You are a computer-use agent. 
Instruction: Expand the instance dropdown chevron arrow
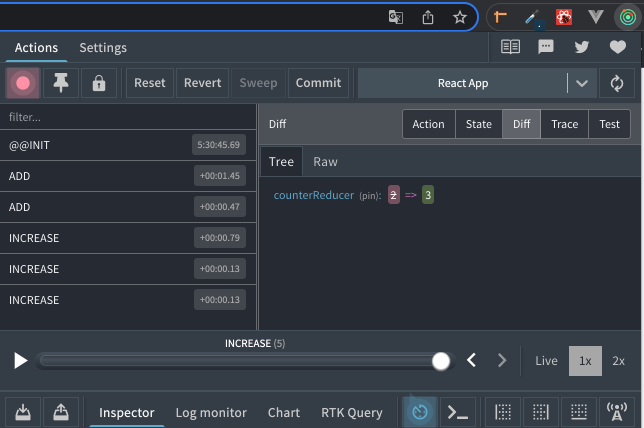coord(582,83)
